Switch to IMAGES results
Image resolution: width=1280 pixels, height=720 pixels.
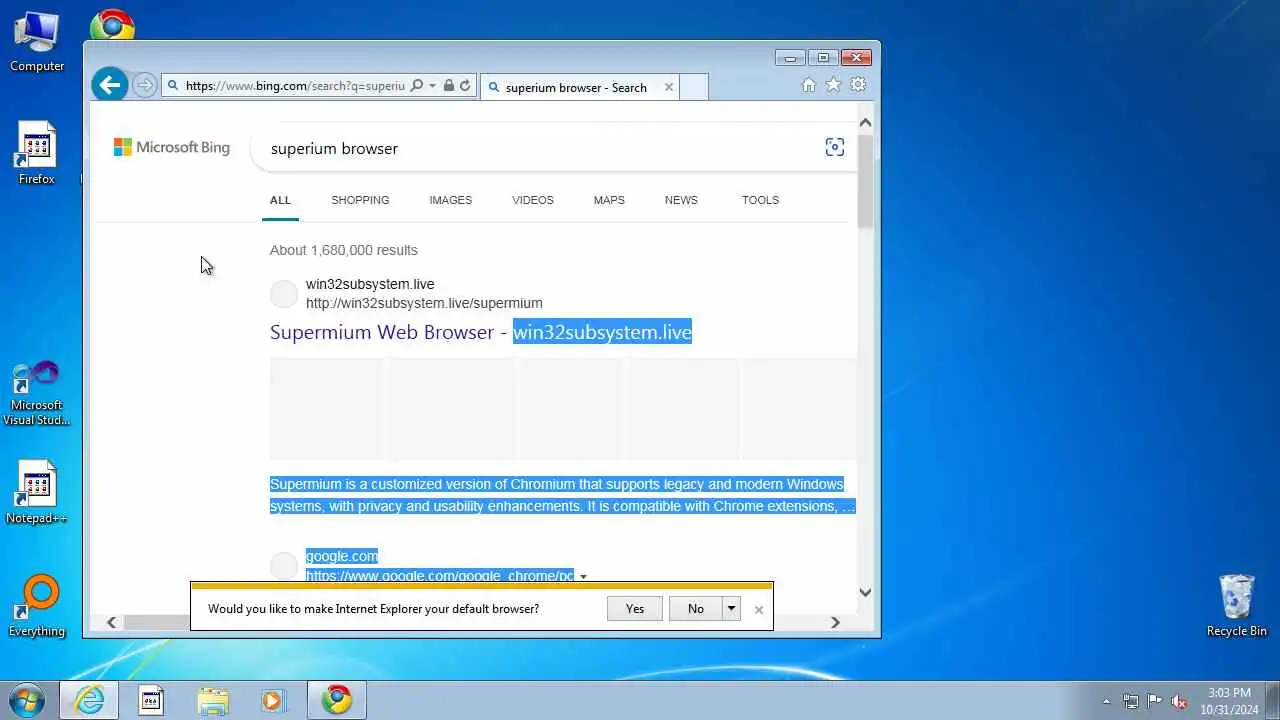pos(450,200)
